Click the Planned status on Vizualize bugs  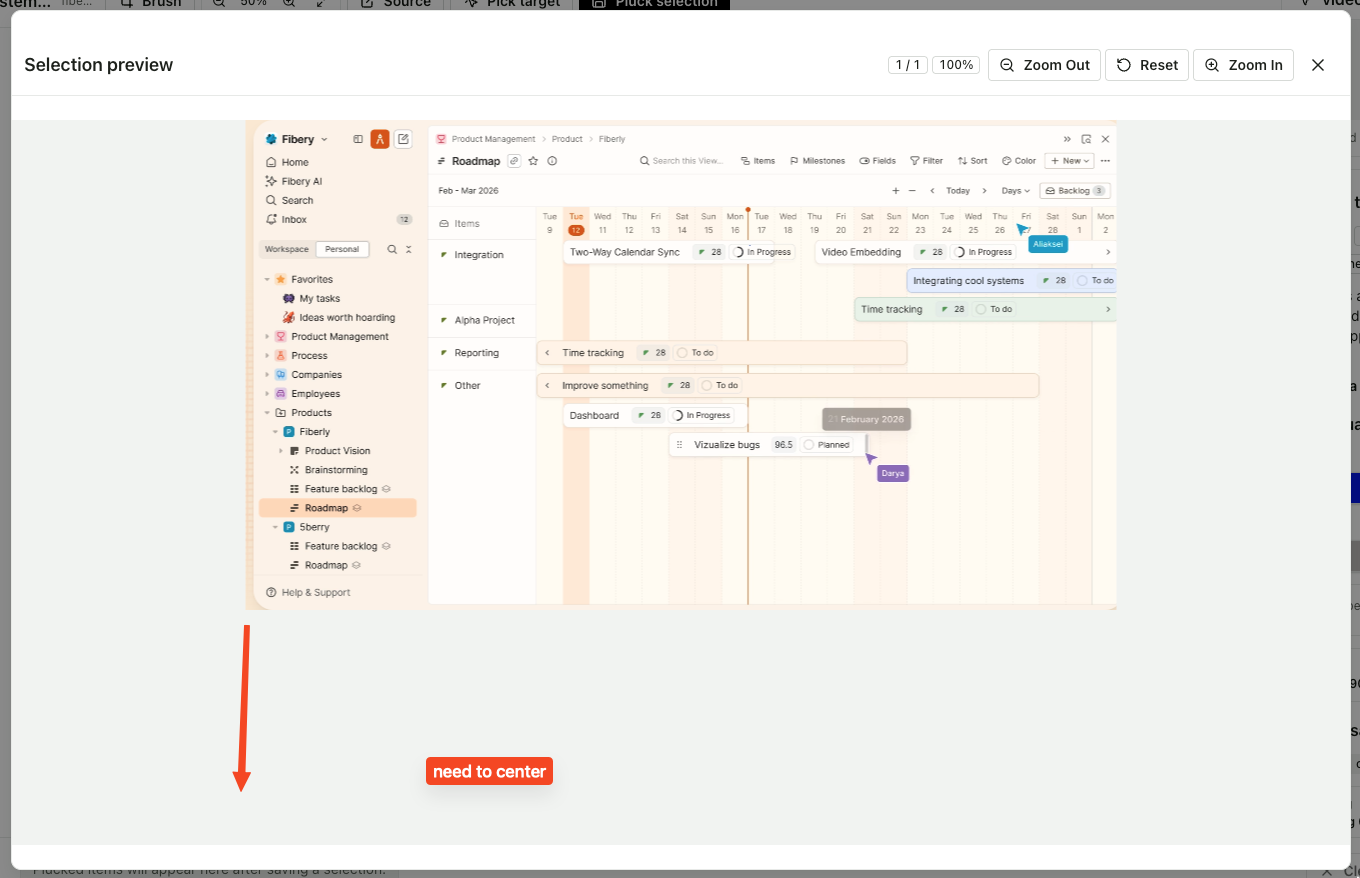827,445
